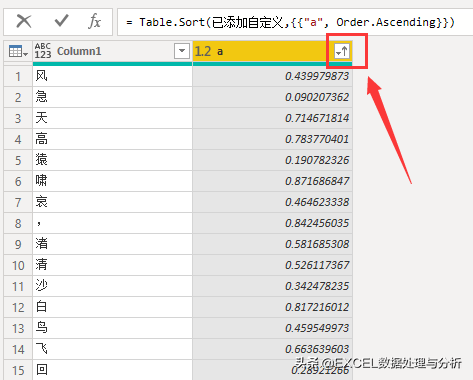The height and width of the screenshot is (380, 473).
Task: Open the table menu icon at top-left
Action: [18, 51]
